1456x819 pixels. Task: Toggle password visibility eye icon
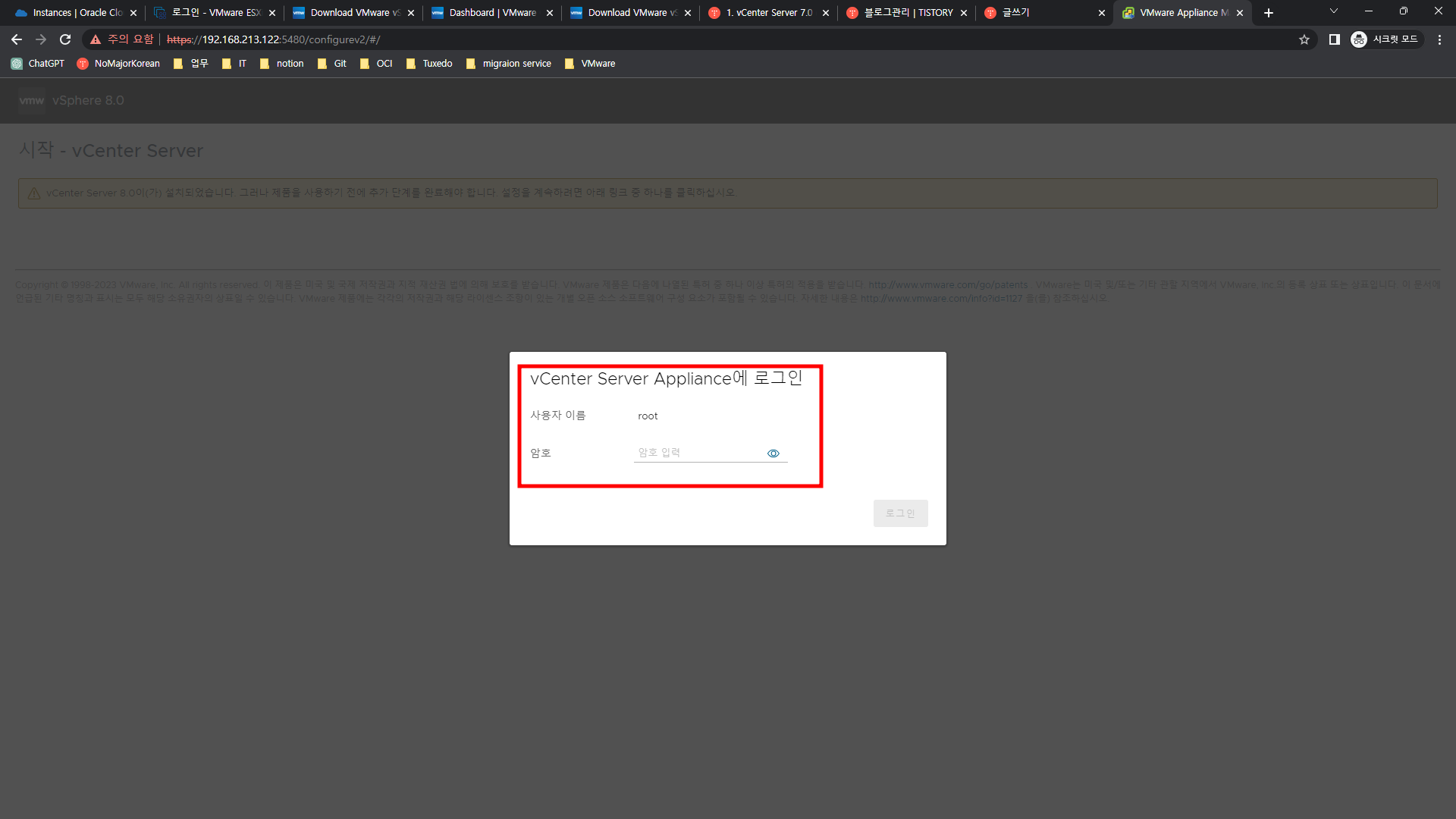tap(773, 453)
